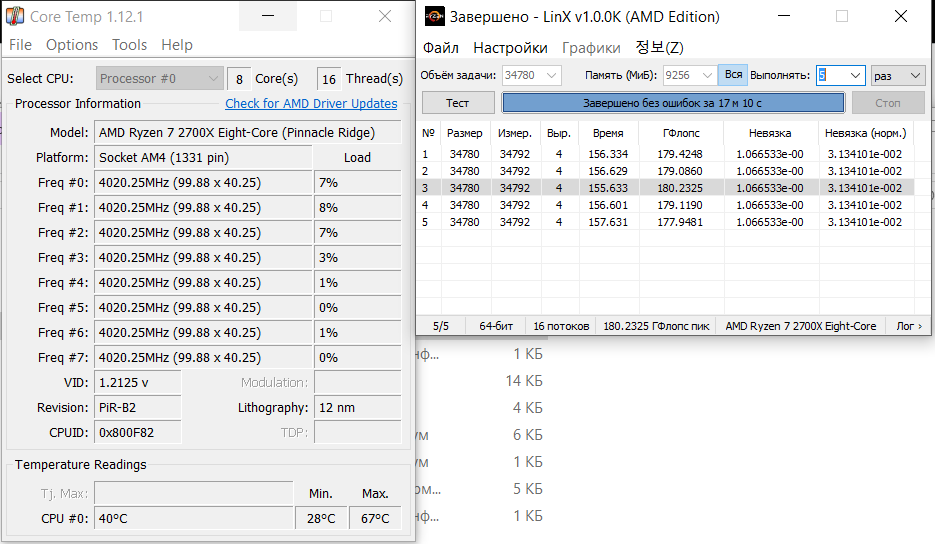Click the 64-бит status bar entry
The width and height of the screenshot is (935, 544).
click(x=496, y=326)
